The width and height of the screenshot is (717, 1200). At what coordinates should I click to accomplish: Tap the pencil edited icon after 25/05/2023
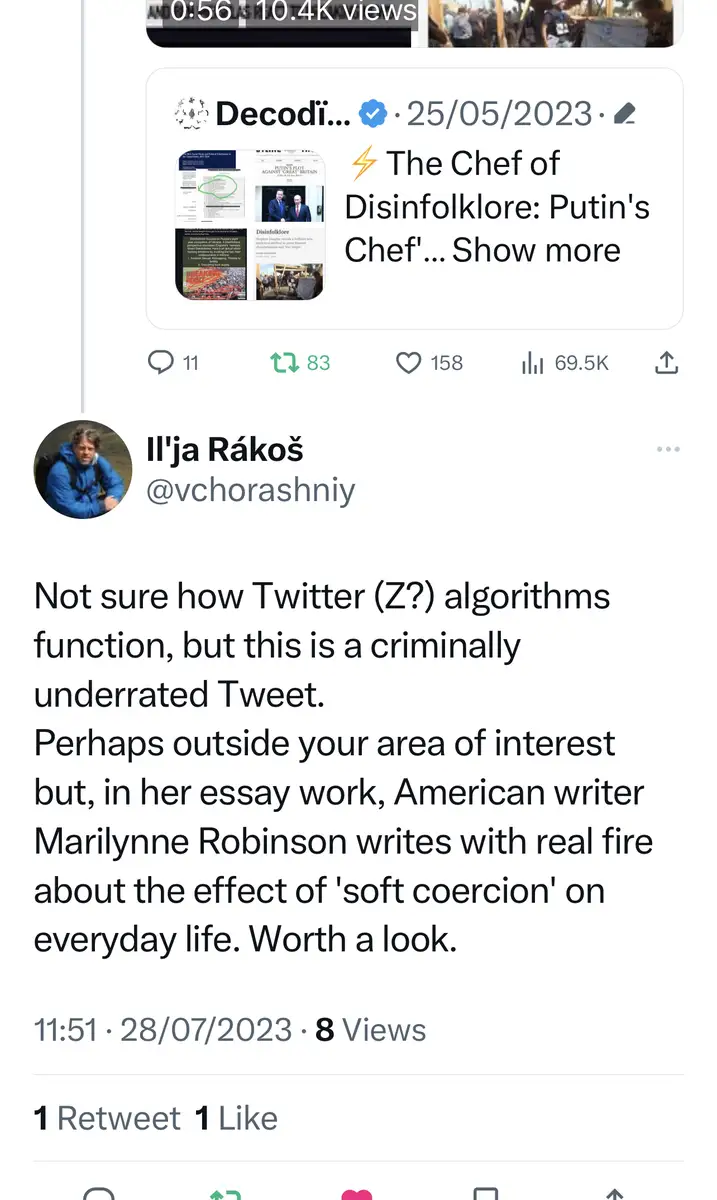624,115
